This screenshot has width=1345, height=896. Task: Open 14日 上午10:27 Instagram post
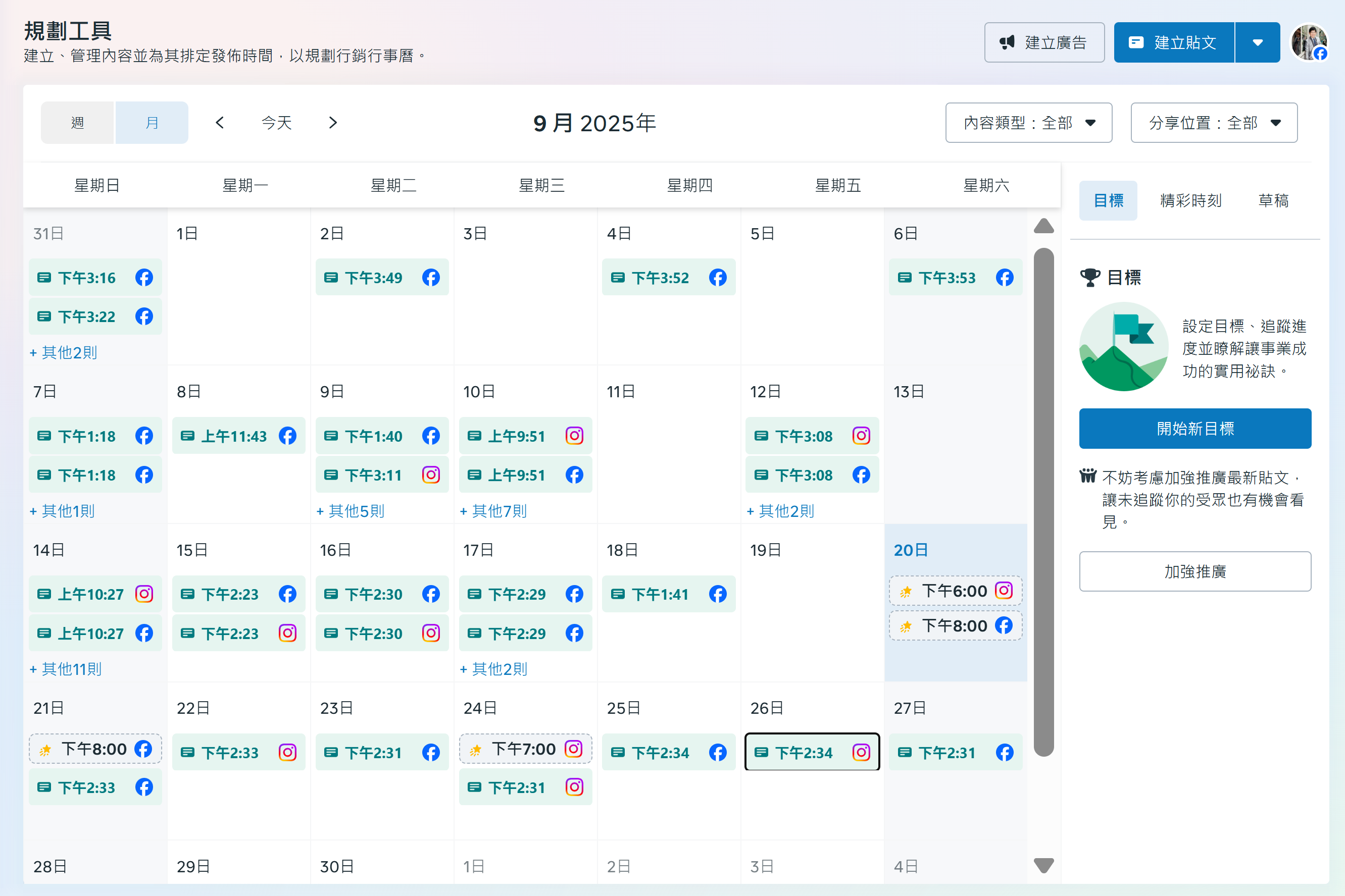pyautogui.click(x=95, y=594)
